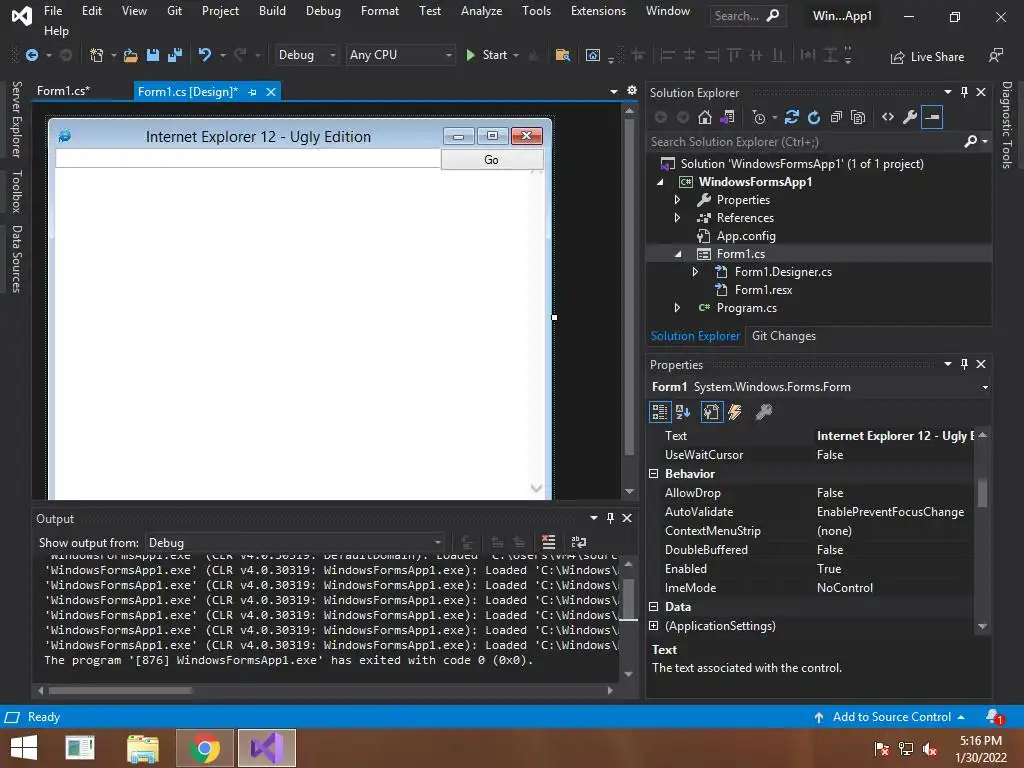Switch to the Git Changes tab
Image resolution: width=1024 pixels, height=768 pixels.
point(784,336)
